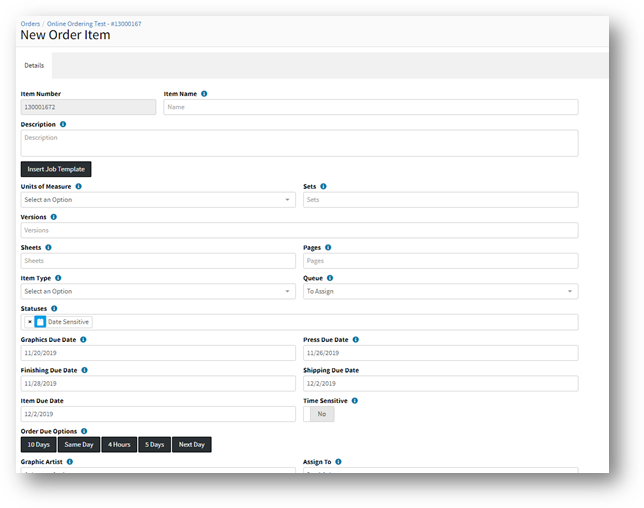Click the Item Type info icon
The width and height of the screenshot is (644, 508).
[58, 278]
